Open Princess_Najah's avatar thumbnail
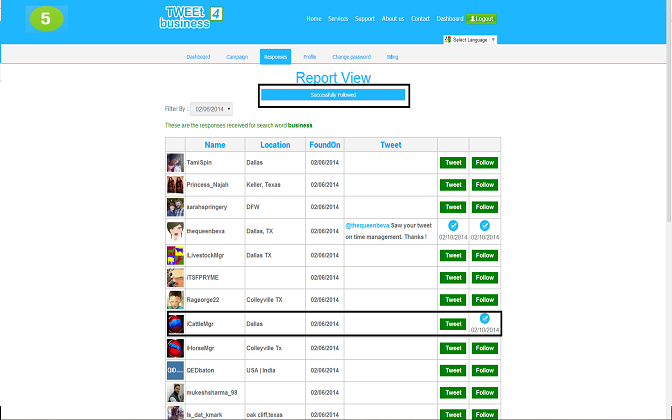The width and height of the screenshot is (672, 420). pos(175,185)
